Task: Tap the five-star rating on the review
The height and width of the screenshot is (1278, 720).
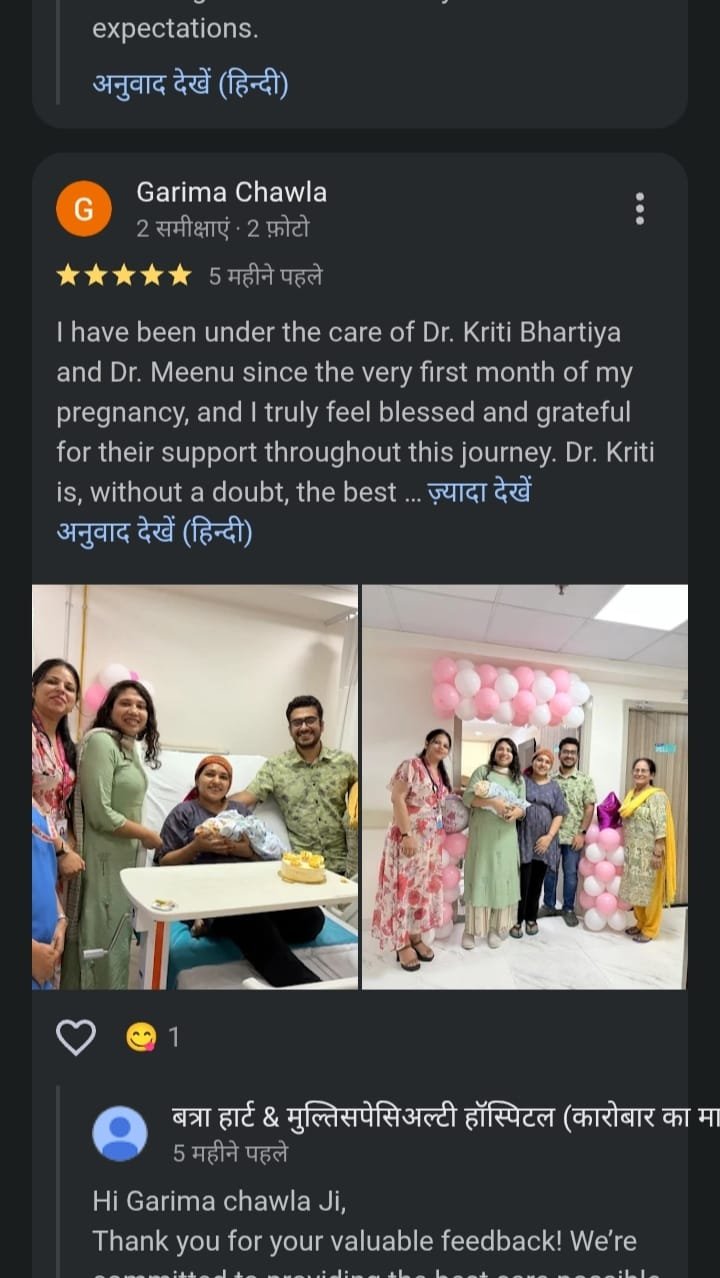Action: click(x=123, y=276)
